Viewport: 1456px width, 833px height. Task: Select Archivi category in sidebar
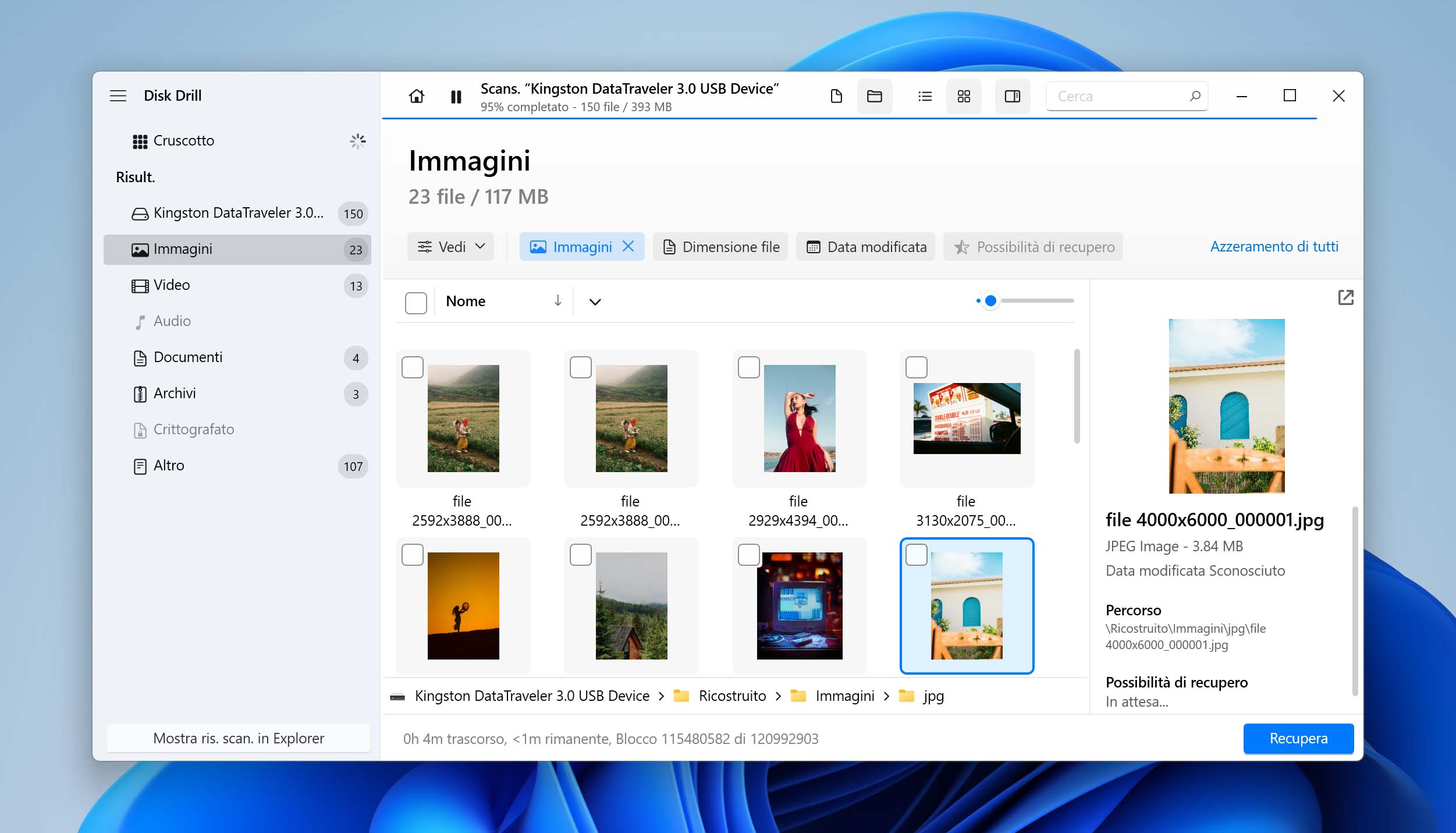pyautogui.click(x=237, y=394)
